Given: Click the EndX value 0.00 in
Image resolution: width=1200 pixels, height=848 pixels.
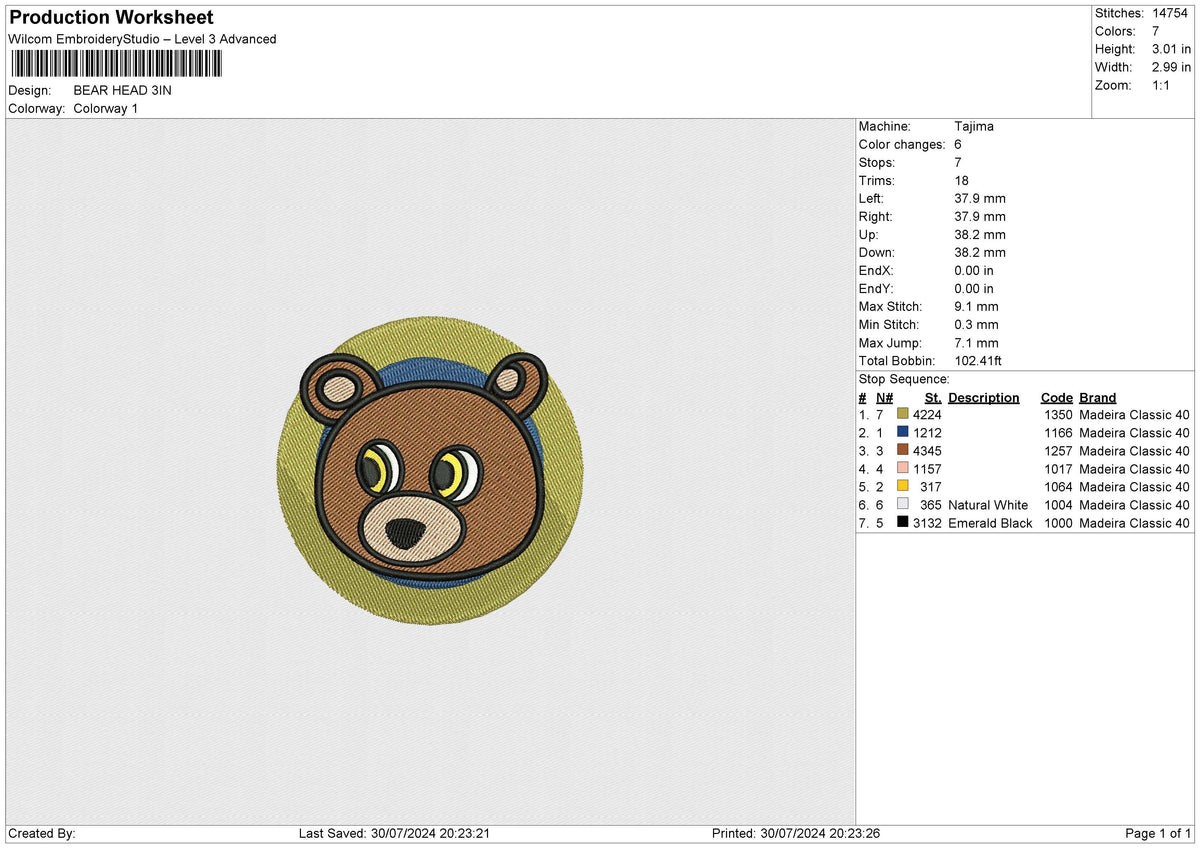Looking at the screenshot, I should click(x=974, y=271).
